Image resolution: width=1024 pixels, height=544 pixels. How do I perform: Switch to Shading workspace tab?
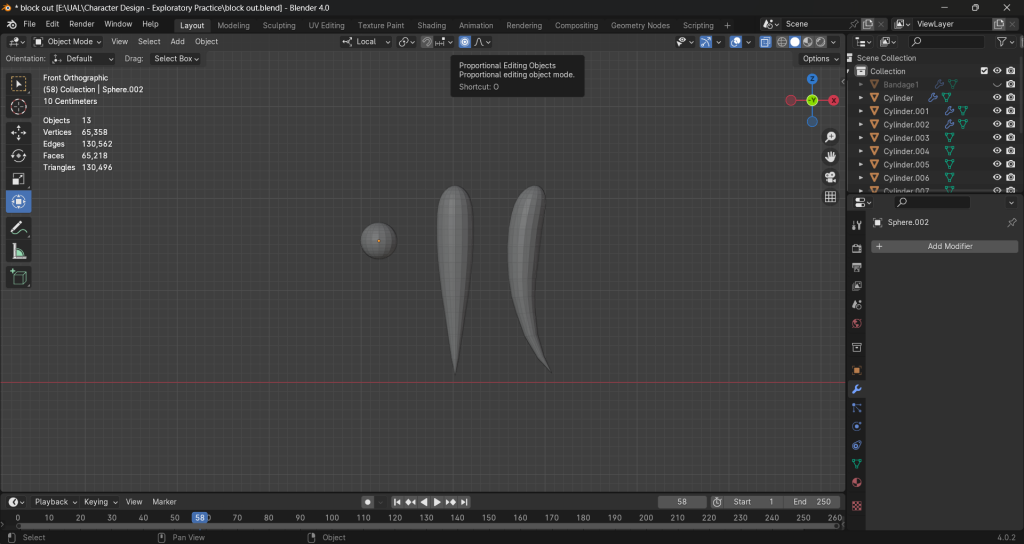click(x=432, y=25)
